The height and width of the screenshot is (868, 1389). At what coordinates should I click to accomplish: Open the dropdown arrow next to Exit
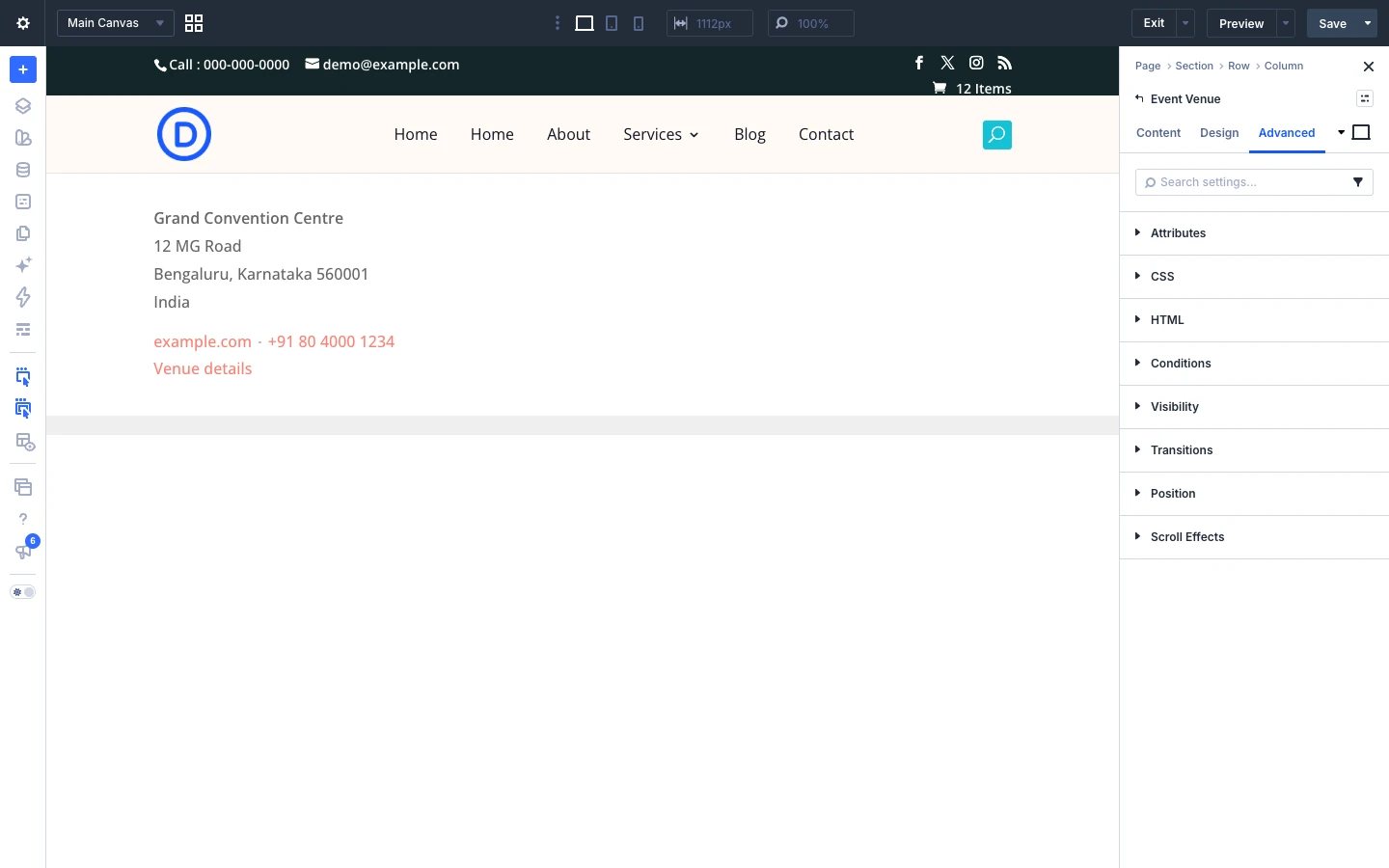pos(1186,23)
